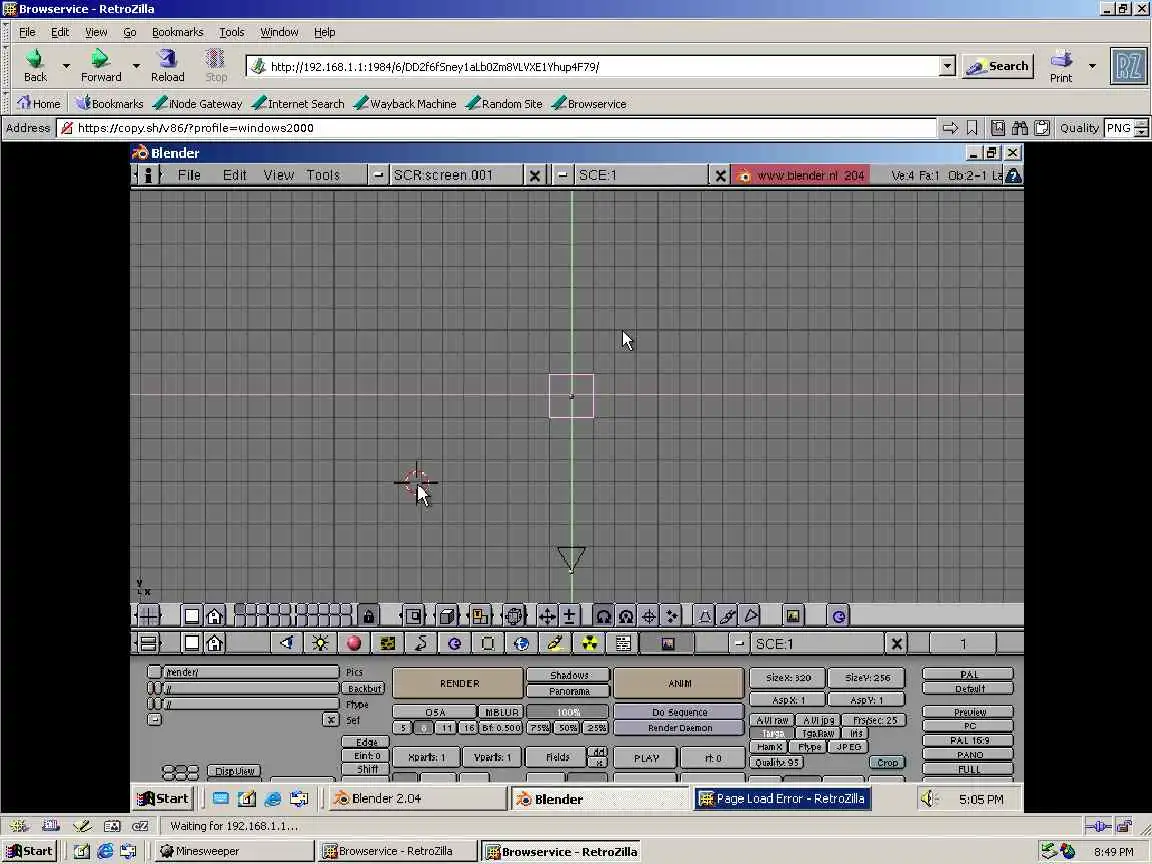This screenshot has height=864, width=1152.
Task: Click the RENDER button
Action: [458, 683]
